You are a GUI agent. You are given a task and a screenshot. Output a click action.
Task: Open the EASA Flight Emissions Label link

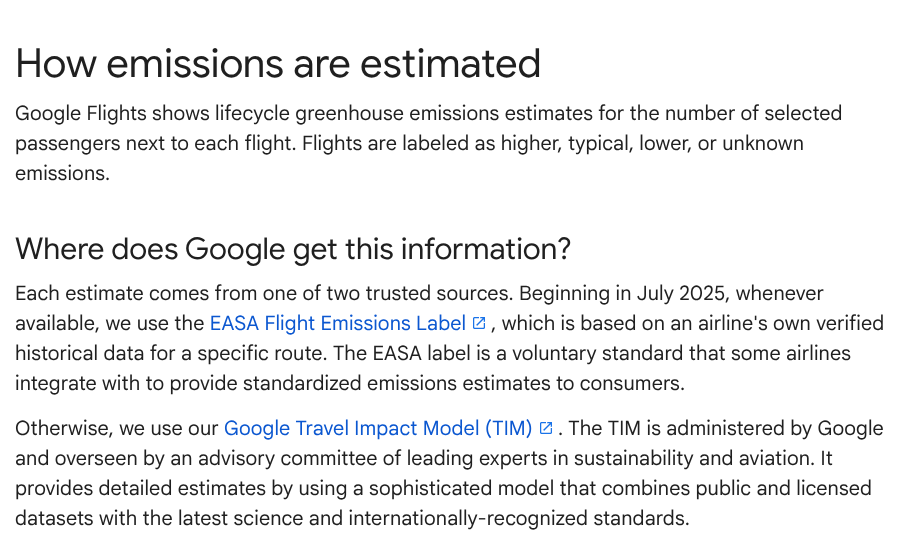pos(337,324)
